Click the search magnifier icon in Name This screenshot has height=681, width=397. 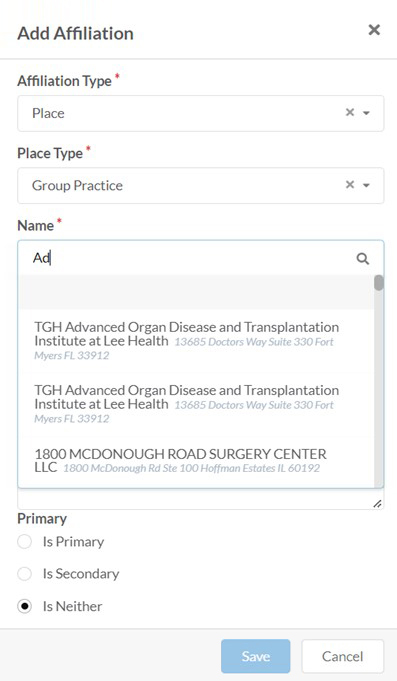(x=363, y=259)
